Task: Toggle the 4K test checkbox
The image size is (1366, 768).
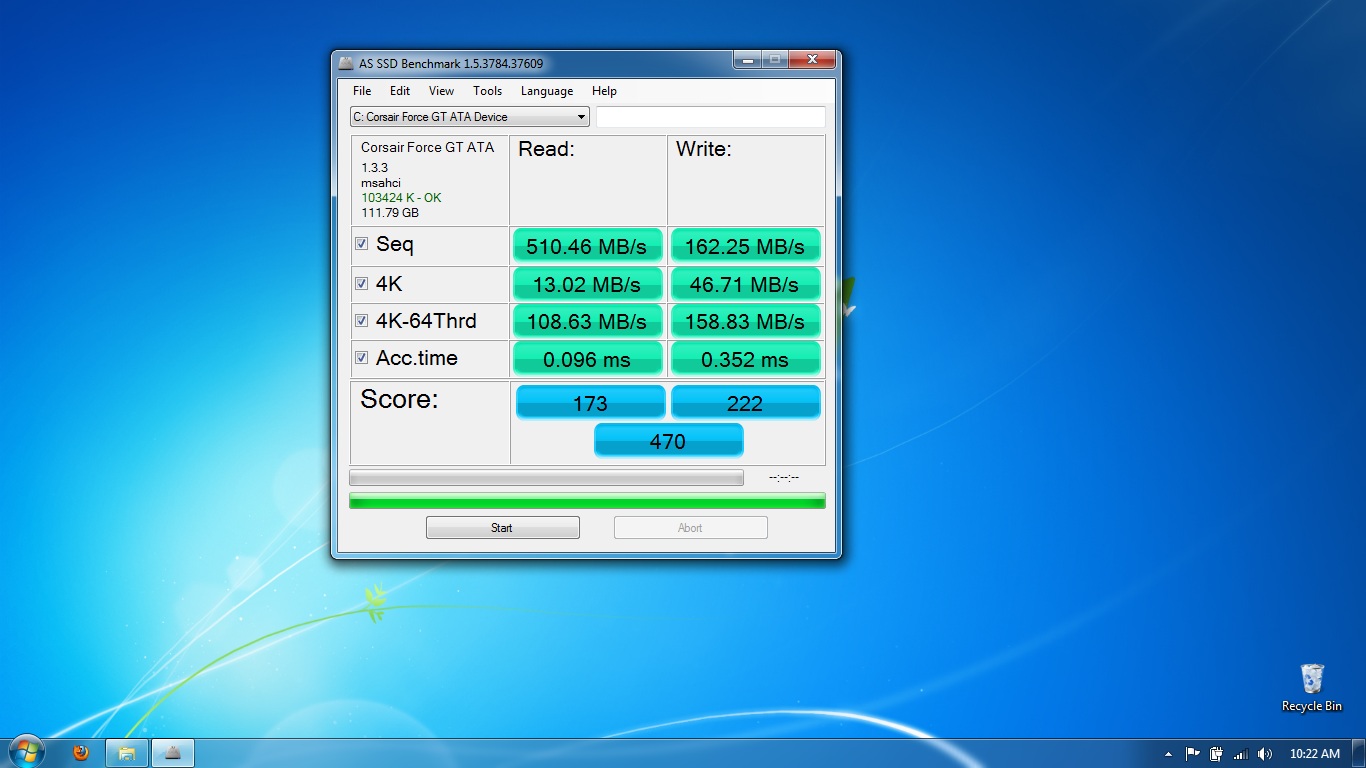Action: coord(361,284)
